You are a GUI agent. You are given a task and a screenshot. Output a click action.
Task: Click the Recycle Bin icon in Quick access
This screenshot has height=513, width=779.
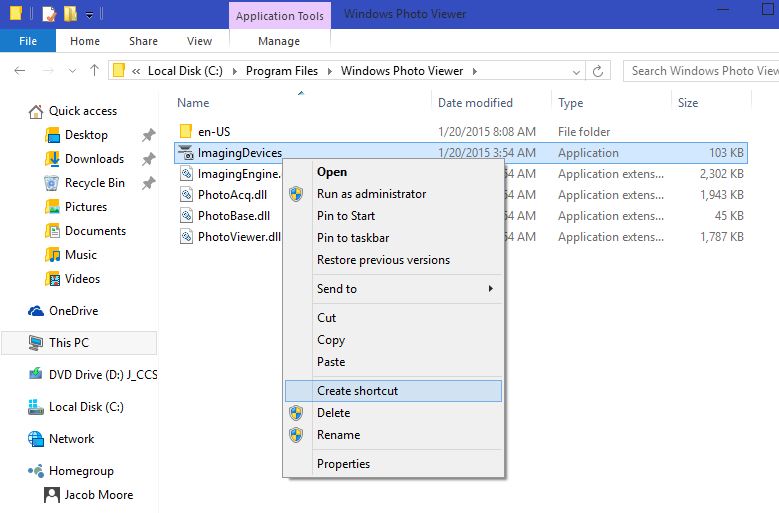point(52,183)
